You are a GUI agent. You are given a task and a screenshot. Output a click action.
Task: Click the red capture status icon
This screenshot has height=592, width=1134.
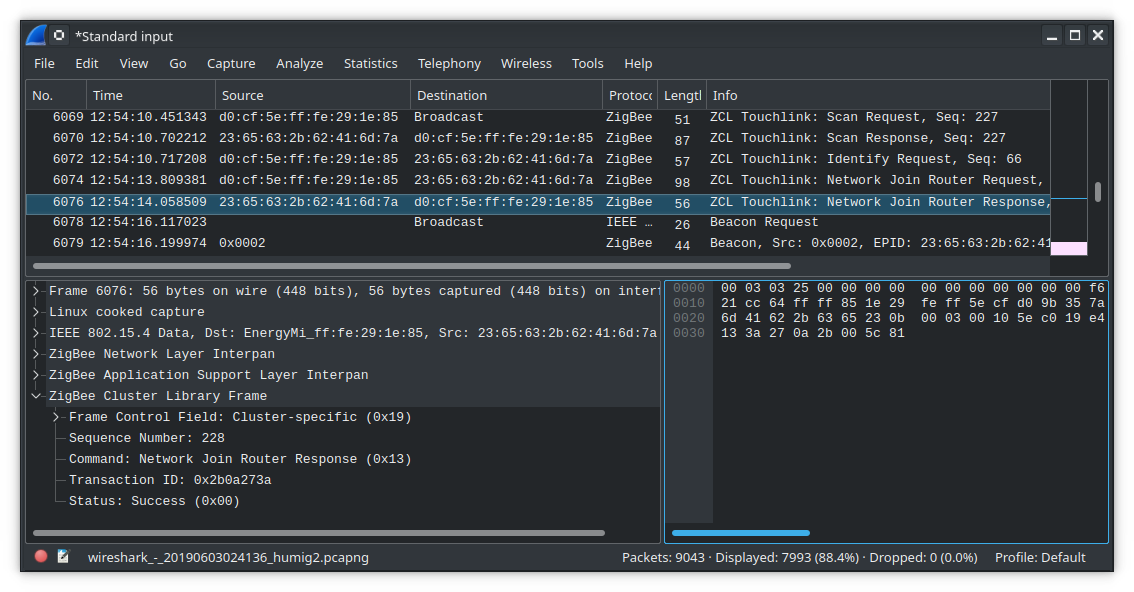(41, 556)
